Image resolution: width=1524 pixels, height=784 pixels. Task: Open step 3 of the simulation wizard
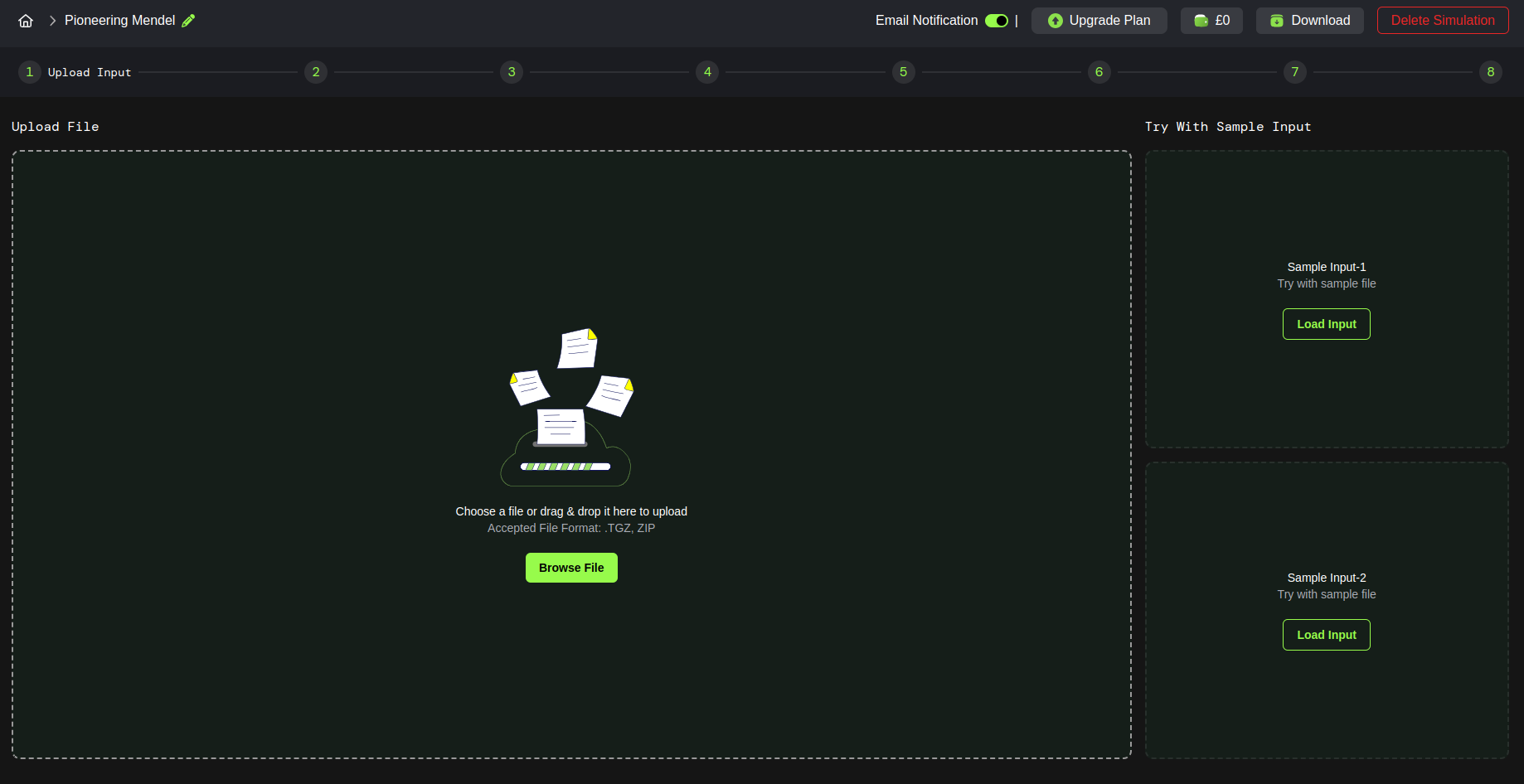point(512,72)
